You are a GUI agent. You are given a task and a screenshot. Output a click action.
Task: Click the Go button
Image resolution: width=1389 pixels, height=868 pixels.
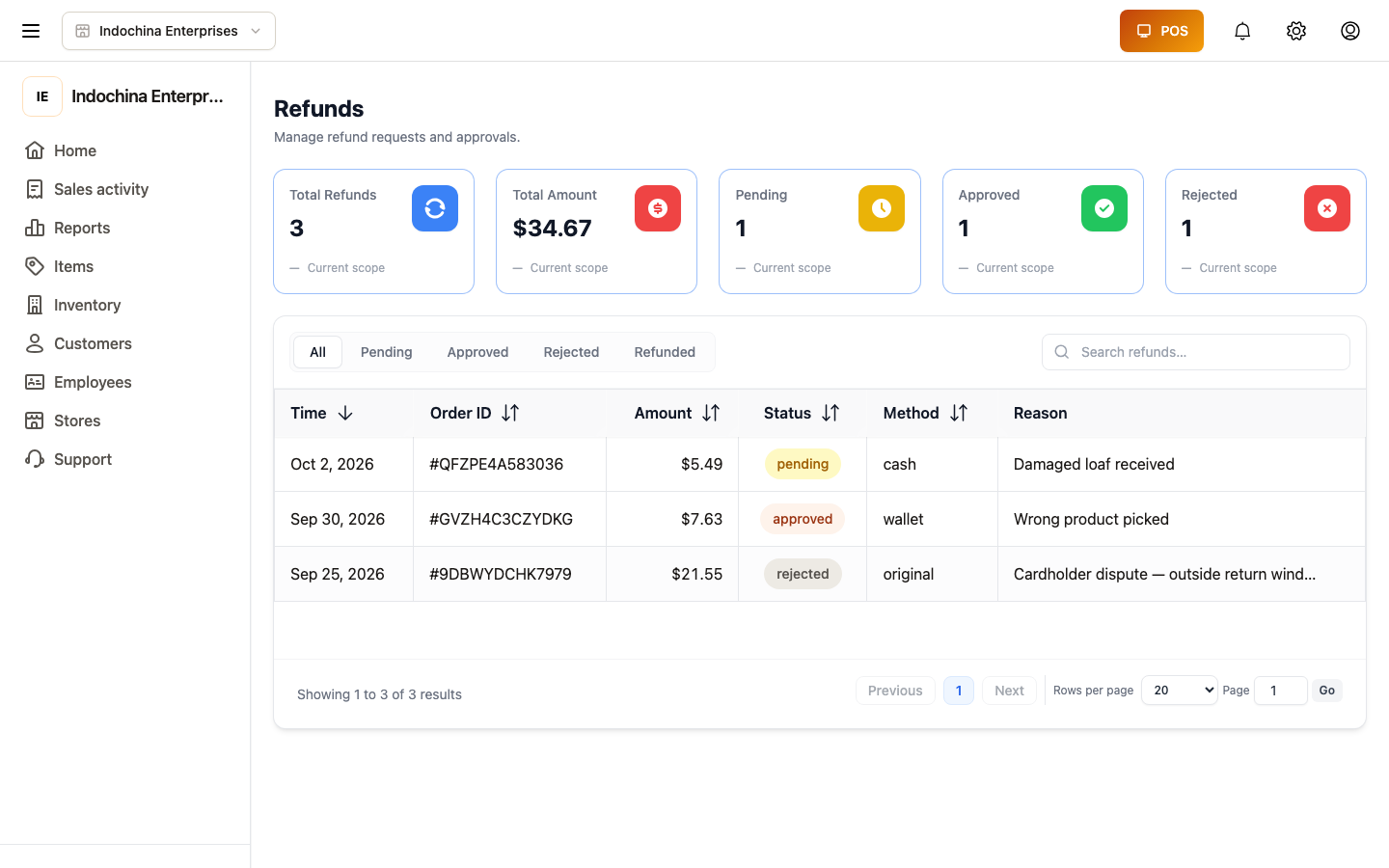pos(1327,691)
